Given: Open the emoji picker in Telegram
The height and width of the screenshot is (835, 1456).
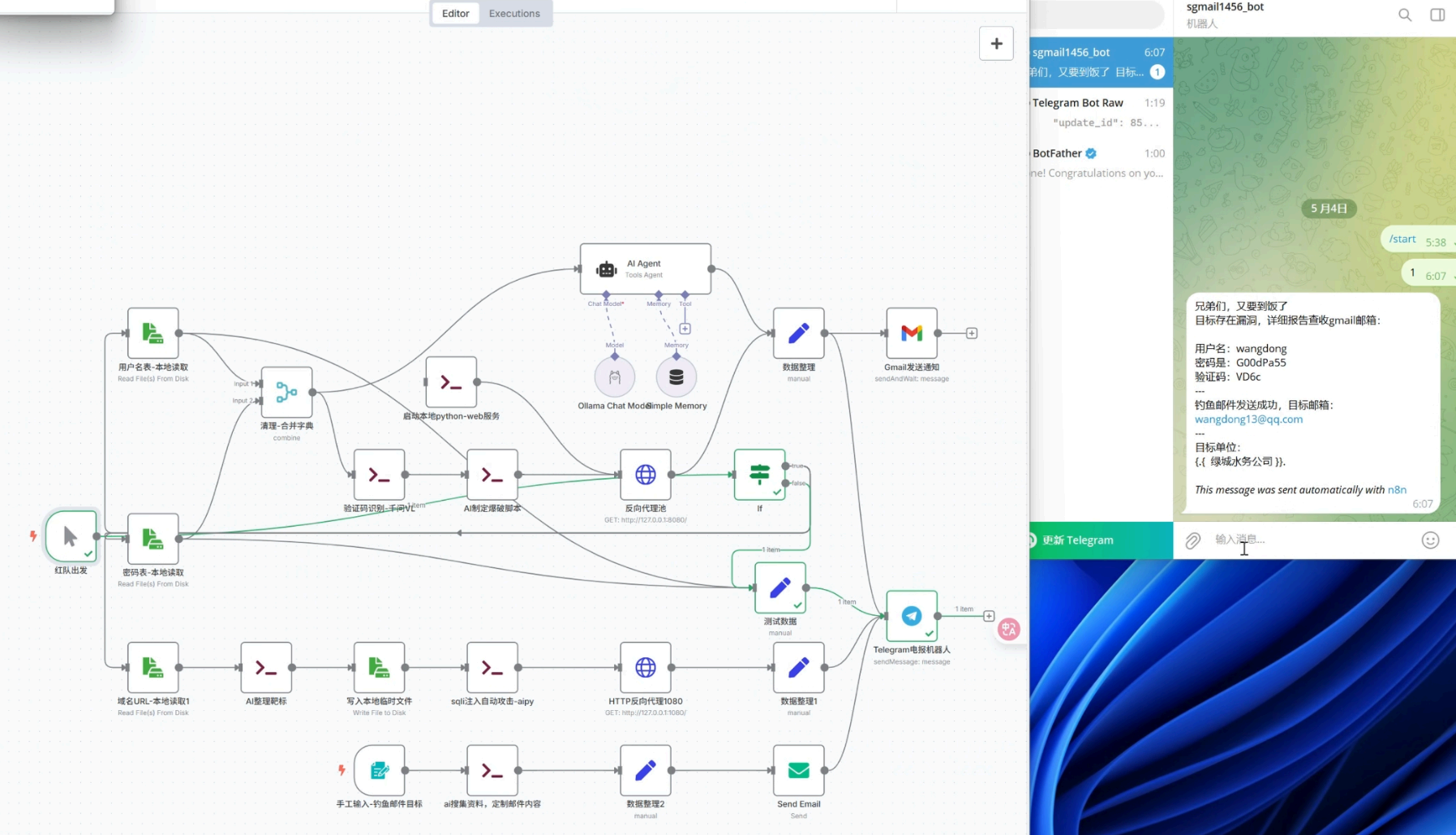Looking at the screenshot, I should tap(1430, 540).
